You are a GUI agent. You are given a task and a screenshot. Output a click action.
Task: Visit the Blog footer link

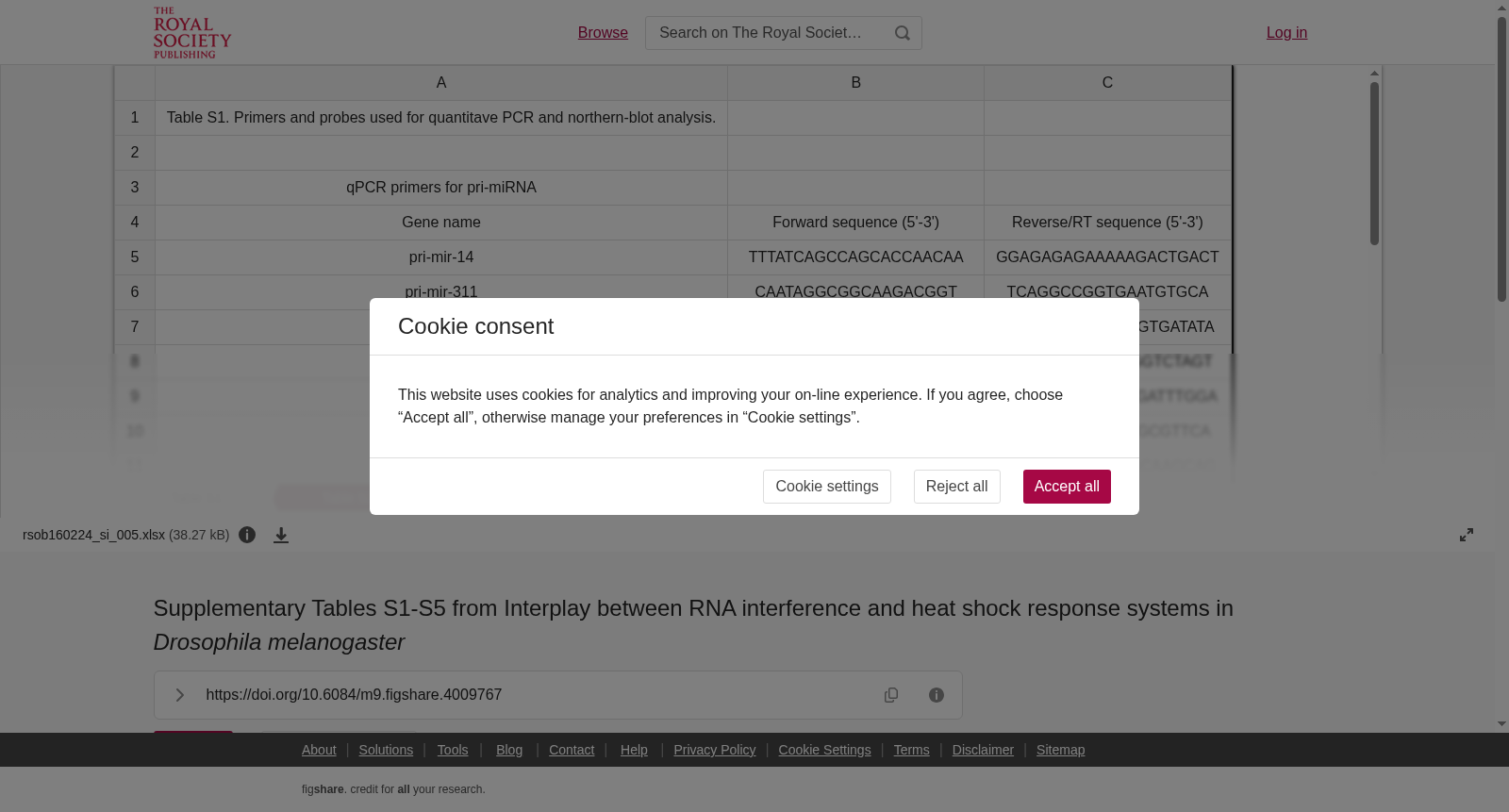[x=509, y=750]
